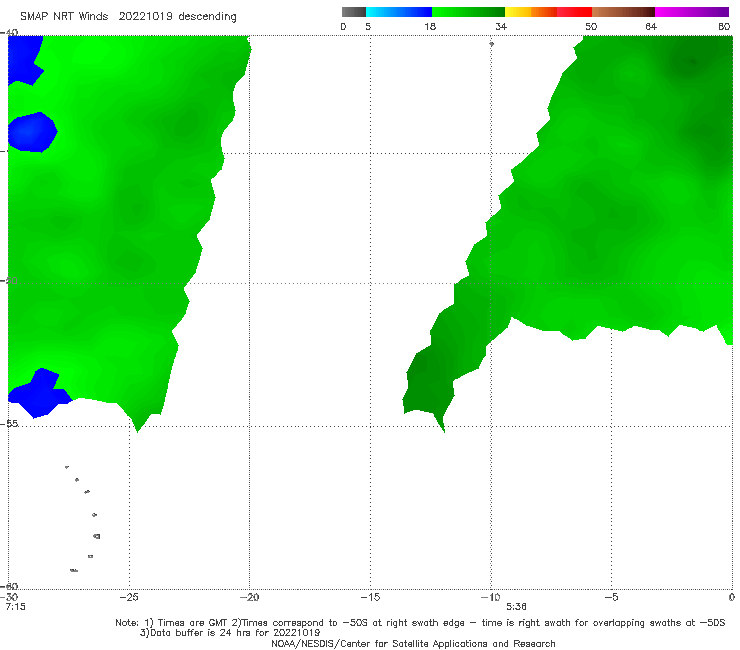Click the color bar label '5'

368,26
